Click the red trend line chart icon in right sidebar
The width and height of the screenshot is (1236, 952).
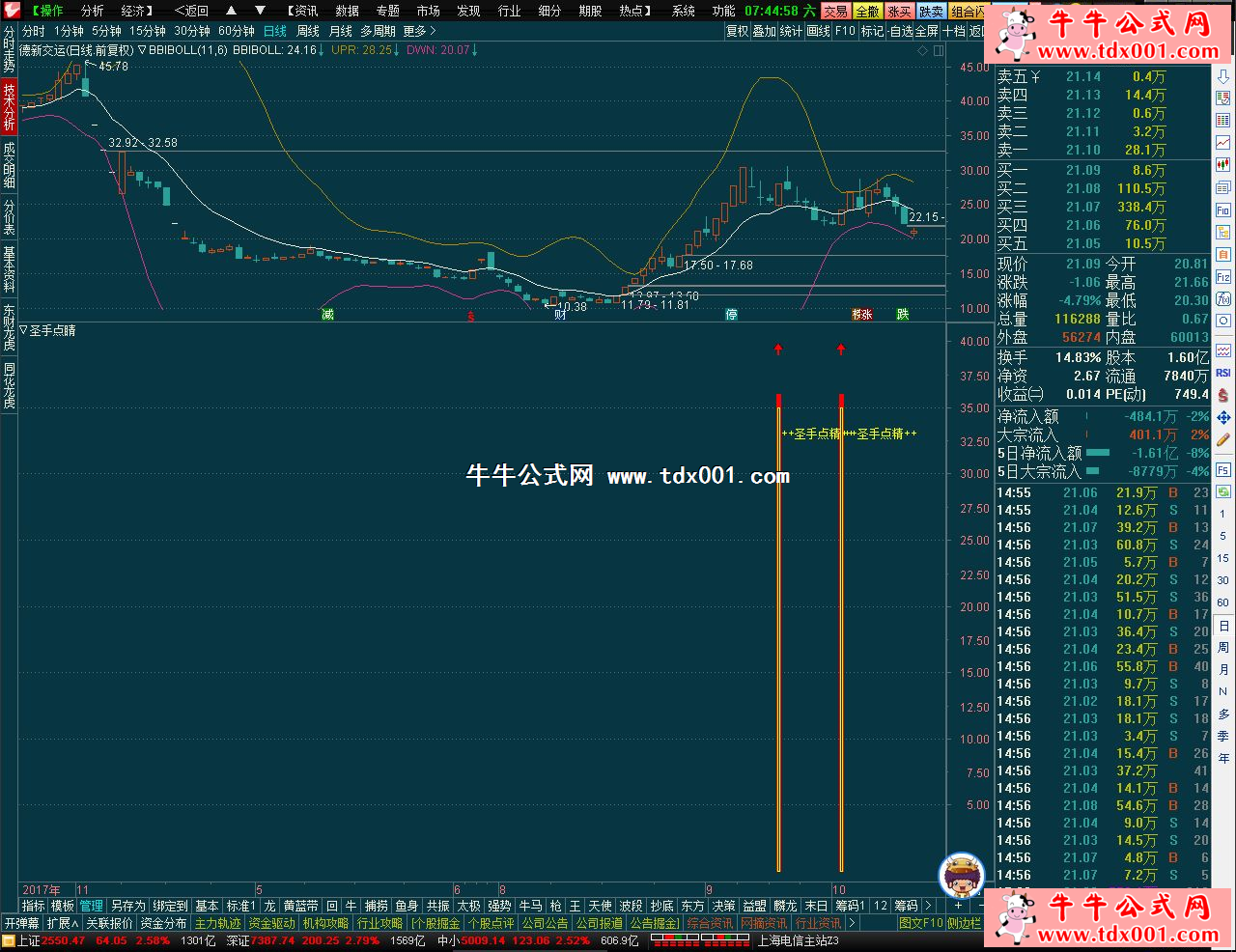point(1223,143)
